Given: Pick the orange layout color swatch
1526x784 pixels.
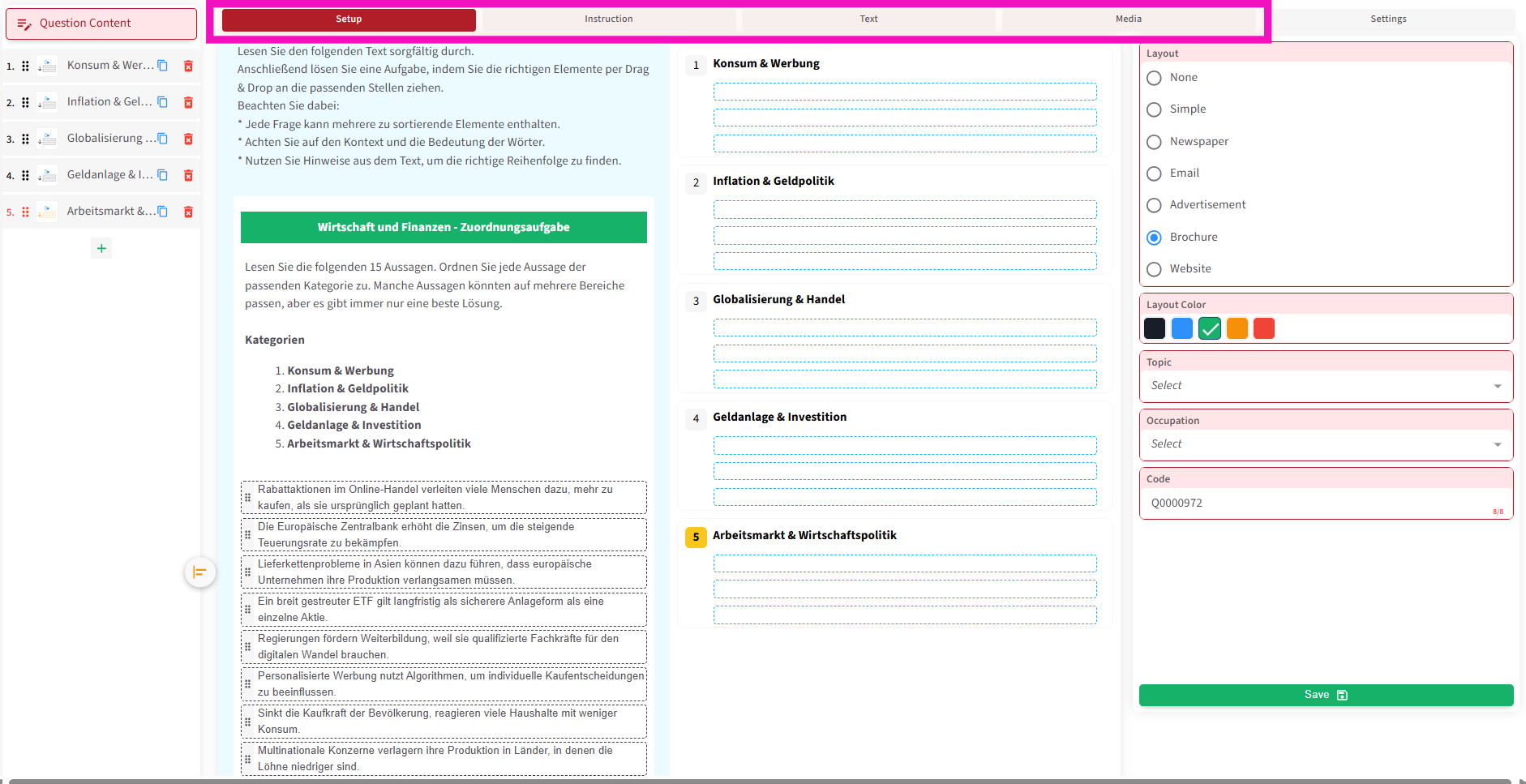Looking at the screenshot, I should tap(1237, 328).
